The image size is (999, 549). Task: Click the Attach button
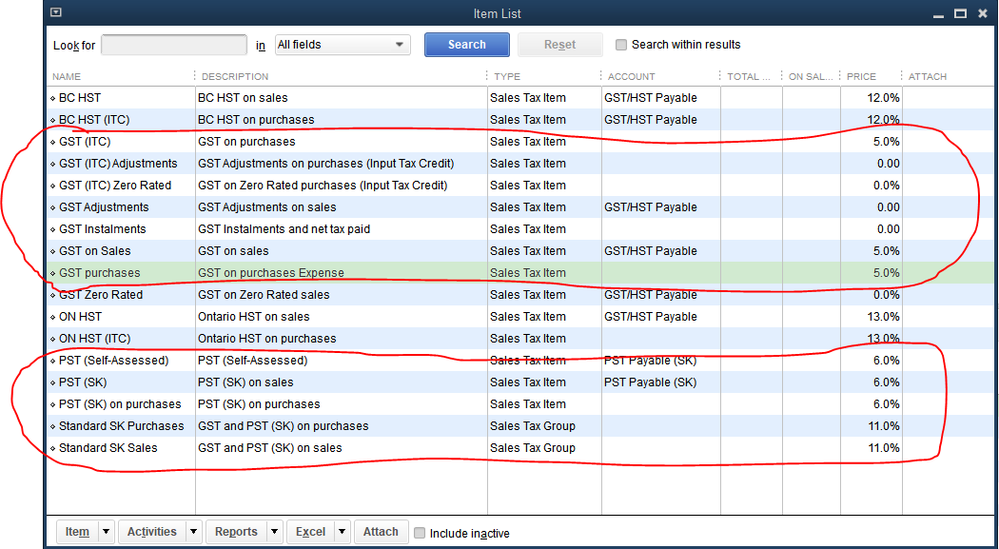click(x=381, y=532)
